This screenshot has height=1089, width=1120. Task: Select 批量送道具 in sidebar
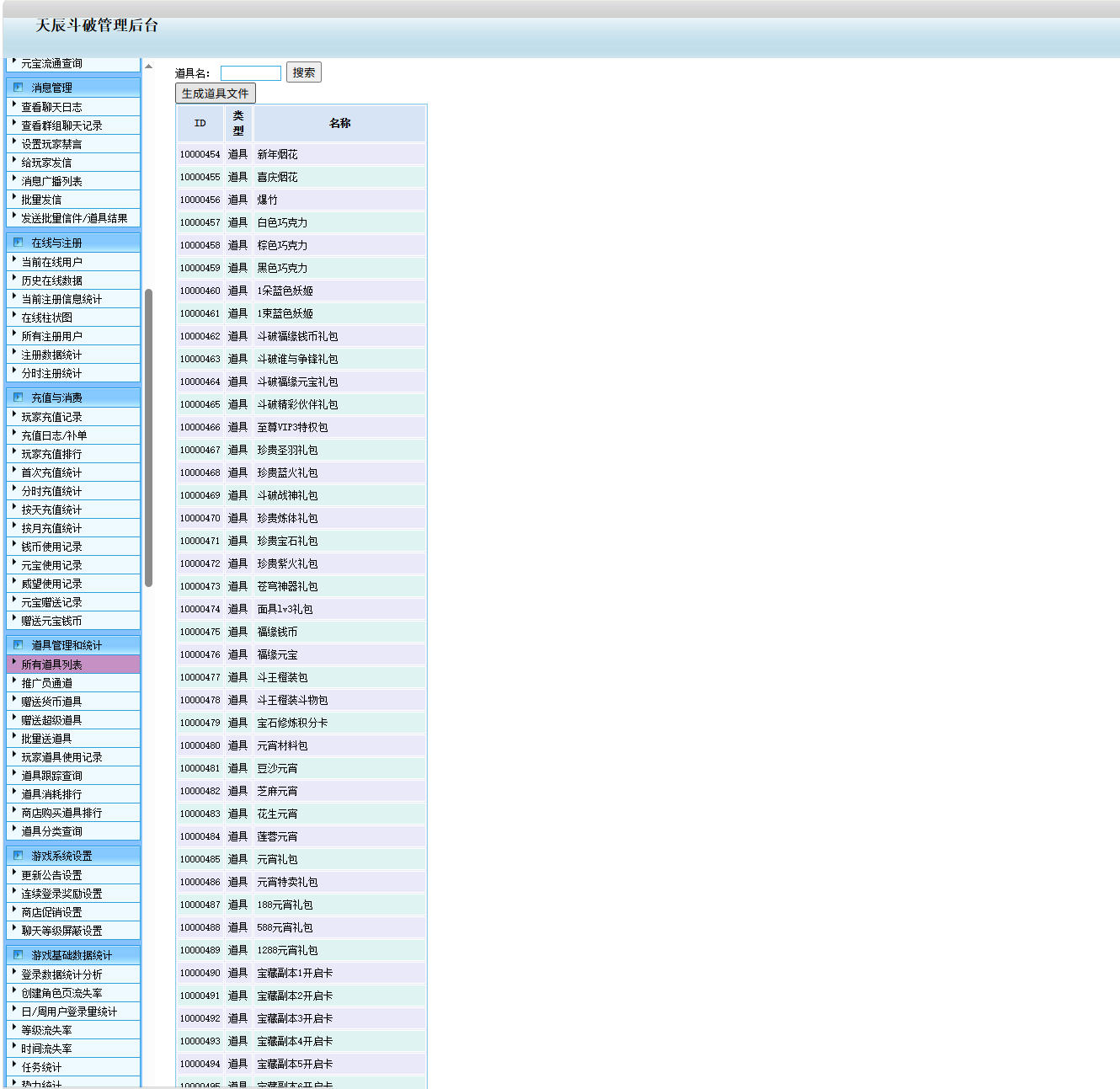point(46,739)
